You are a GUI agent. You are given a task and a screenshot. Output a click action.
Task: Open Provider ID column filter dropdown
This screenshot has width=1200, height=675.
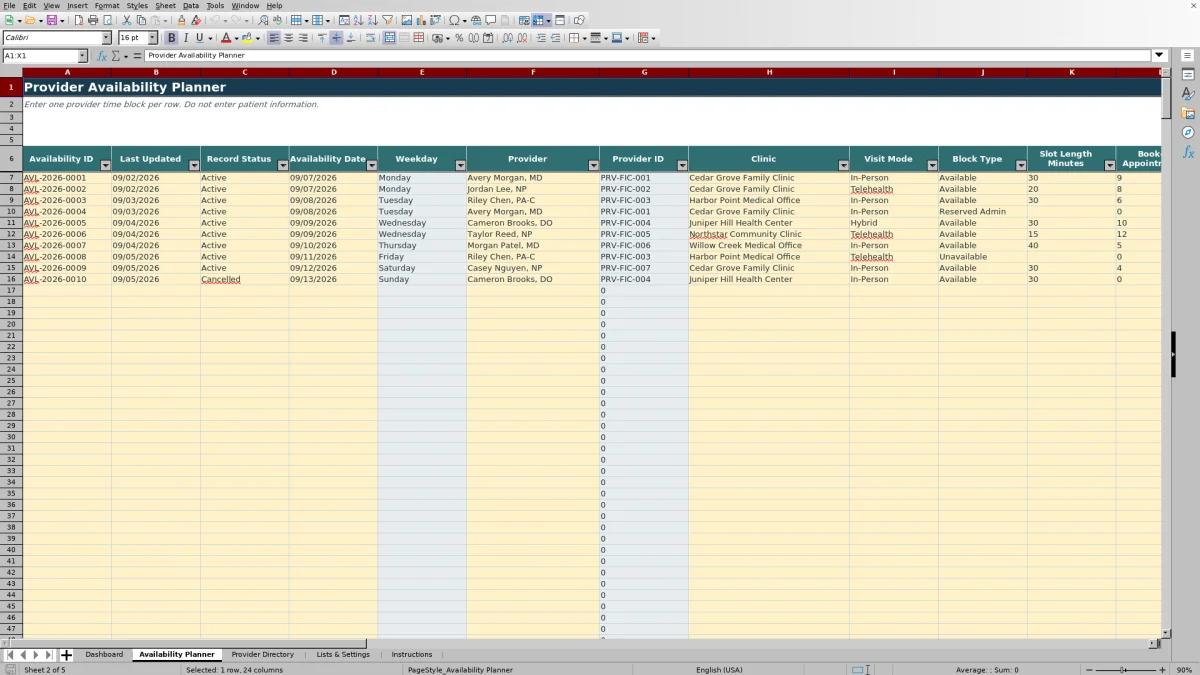pos(682,165)
